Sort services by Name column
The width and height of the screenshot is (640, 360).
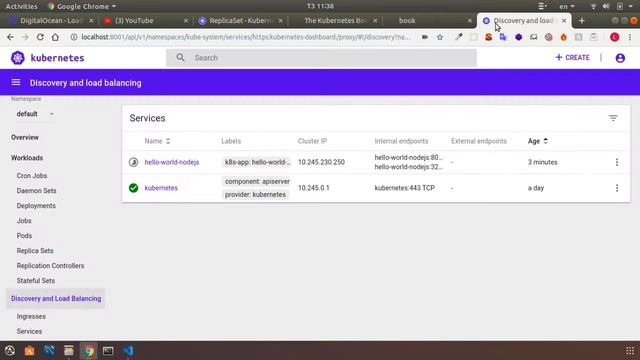coord(157,141)
